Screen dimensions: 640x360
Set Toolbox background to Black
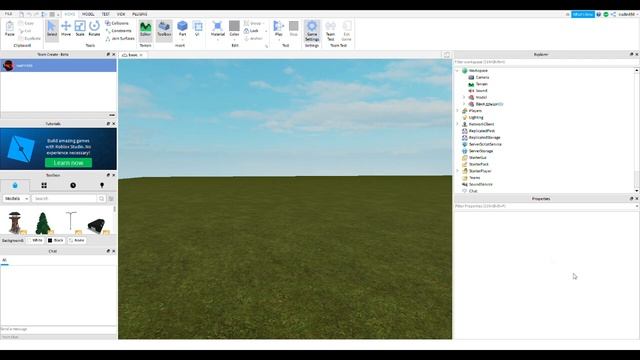click(56, 240)
